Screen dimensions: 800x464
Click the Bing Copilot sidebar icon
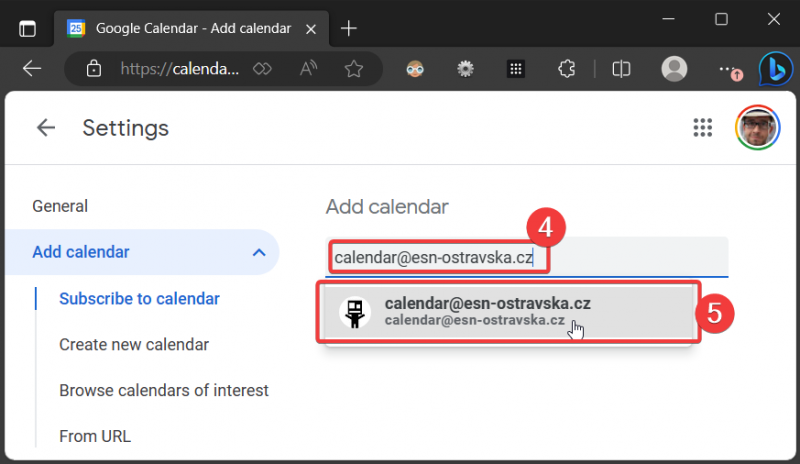click(775, 69)
